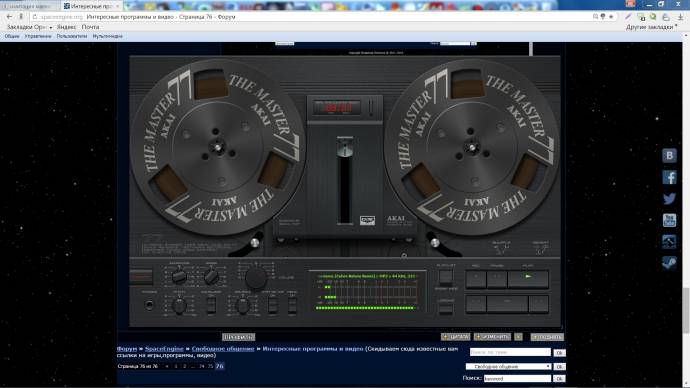
Task: Open the Яндекс bookmark
Action: point(66,27)
